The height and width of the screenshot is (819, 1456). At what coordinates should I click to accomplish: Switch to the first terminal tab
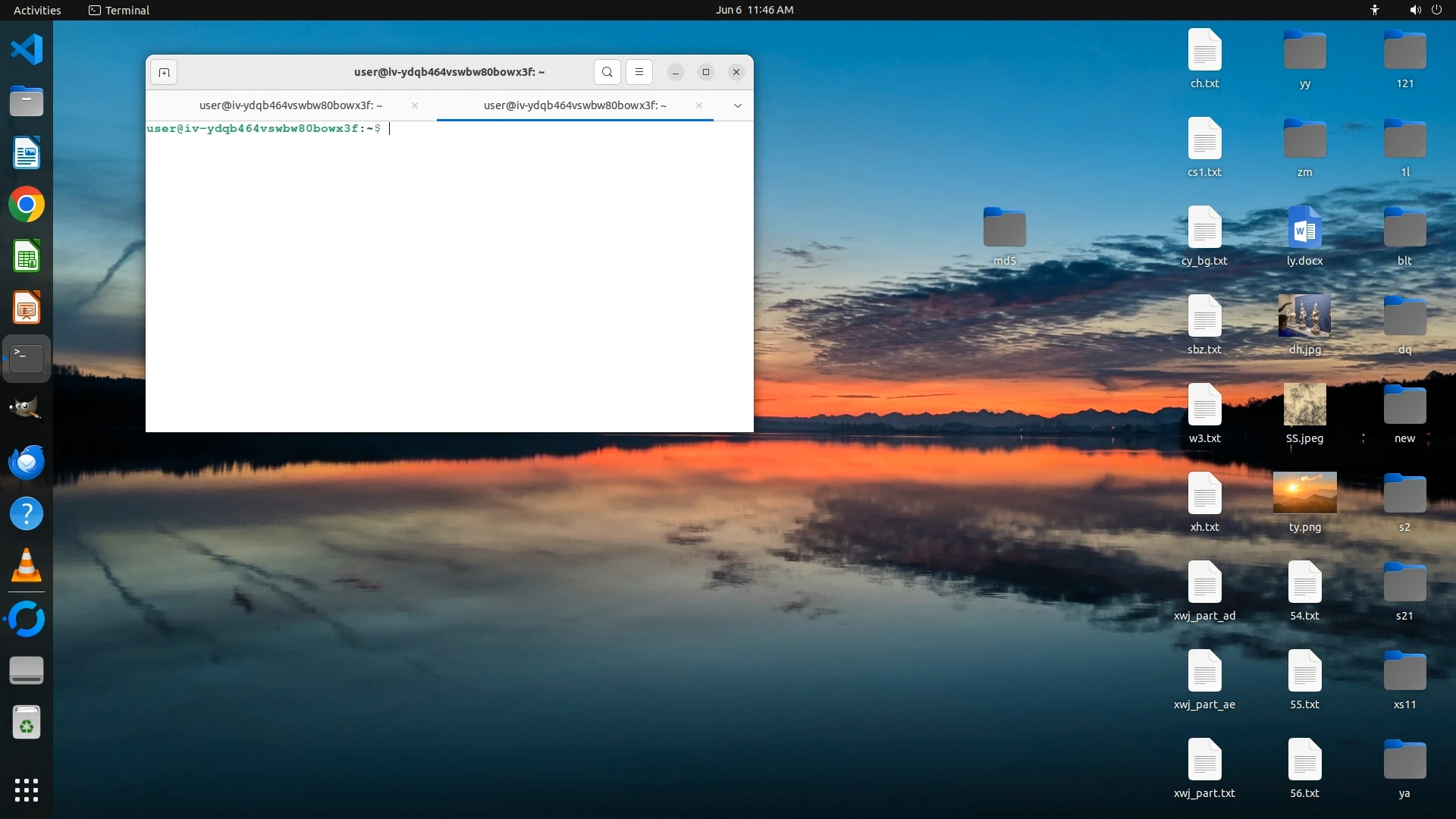point(290,105)
